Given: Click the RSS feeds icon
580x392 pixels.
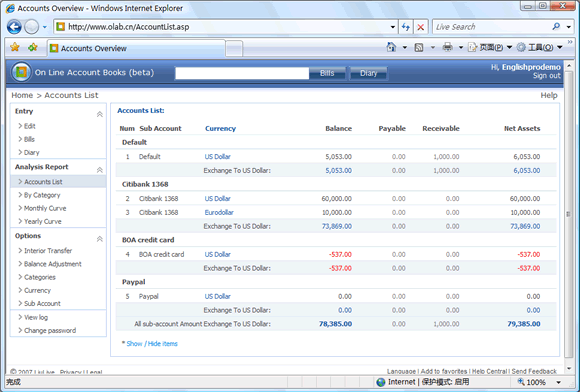Looking at the screenshot, I should point(419,48).
